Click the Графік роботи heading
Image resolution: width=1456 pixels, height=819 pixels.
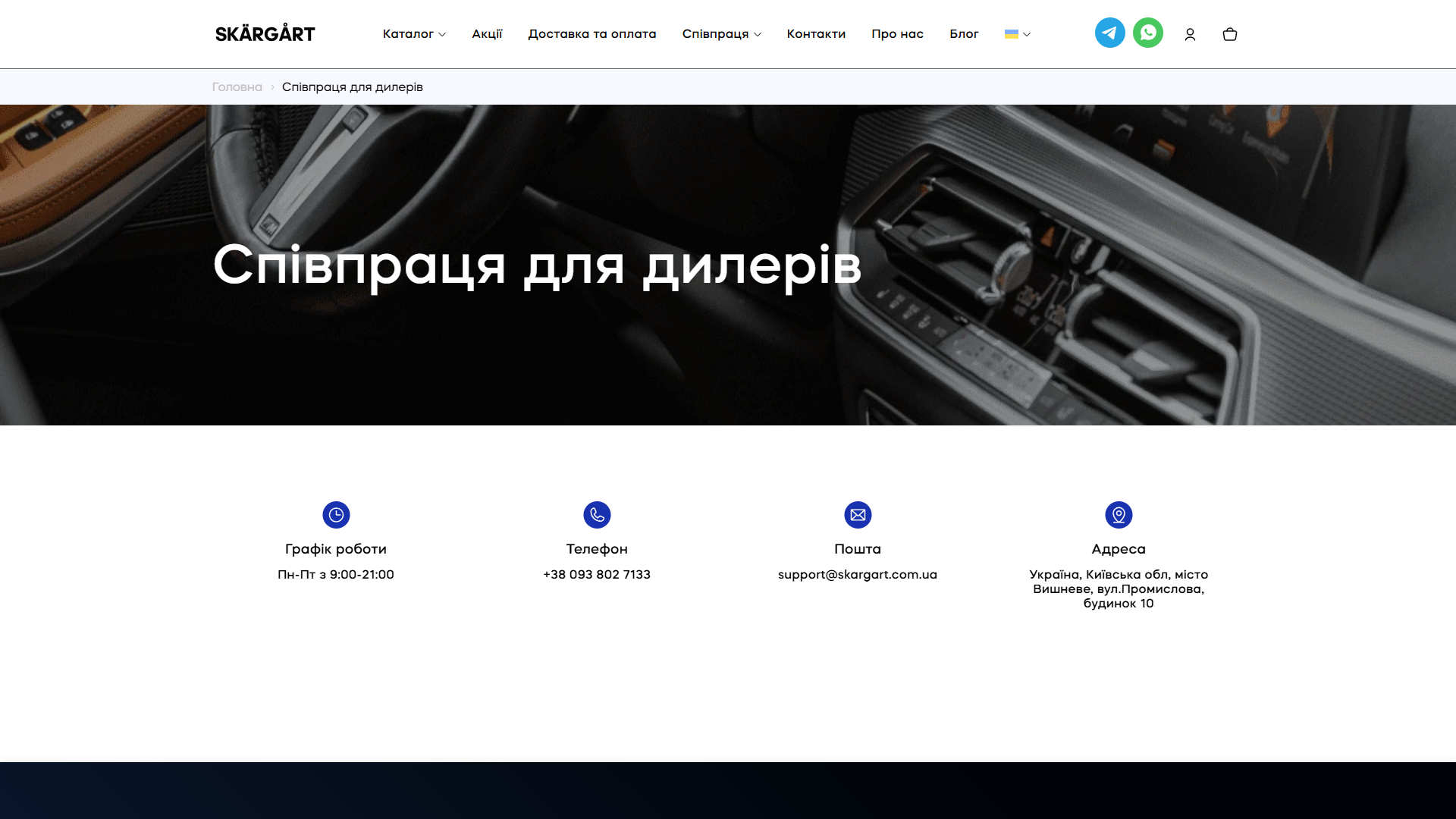[x=336, y=549]
